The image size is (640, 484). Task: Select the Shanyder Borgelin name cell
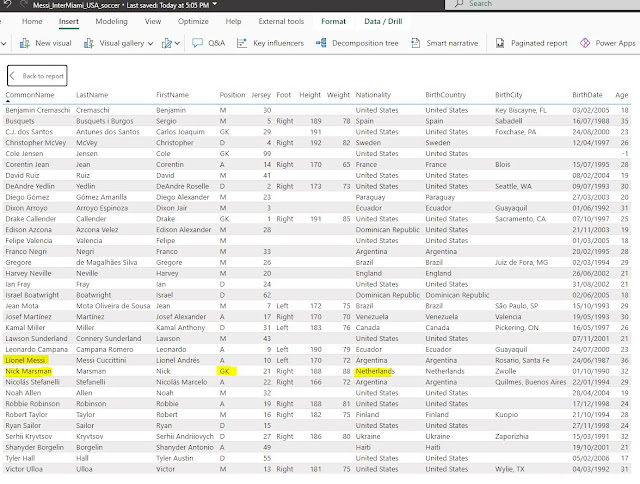[35, 448]
